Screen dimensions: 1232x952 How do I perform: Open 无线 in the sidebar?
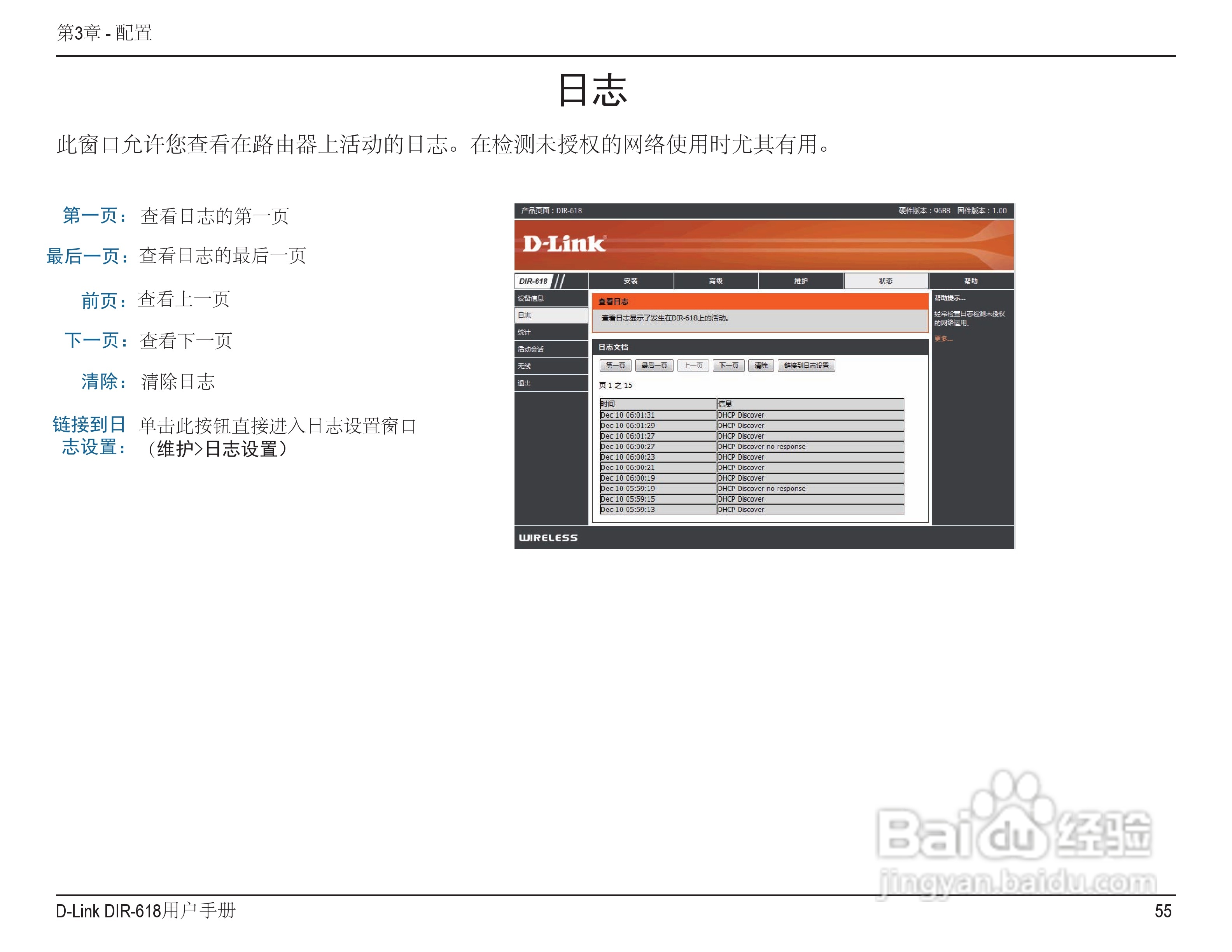click(x=551, y=366)
